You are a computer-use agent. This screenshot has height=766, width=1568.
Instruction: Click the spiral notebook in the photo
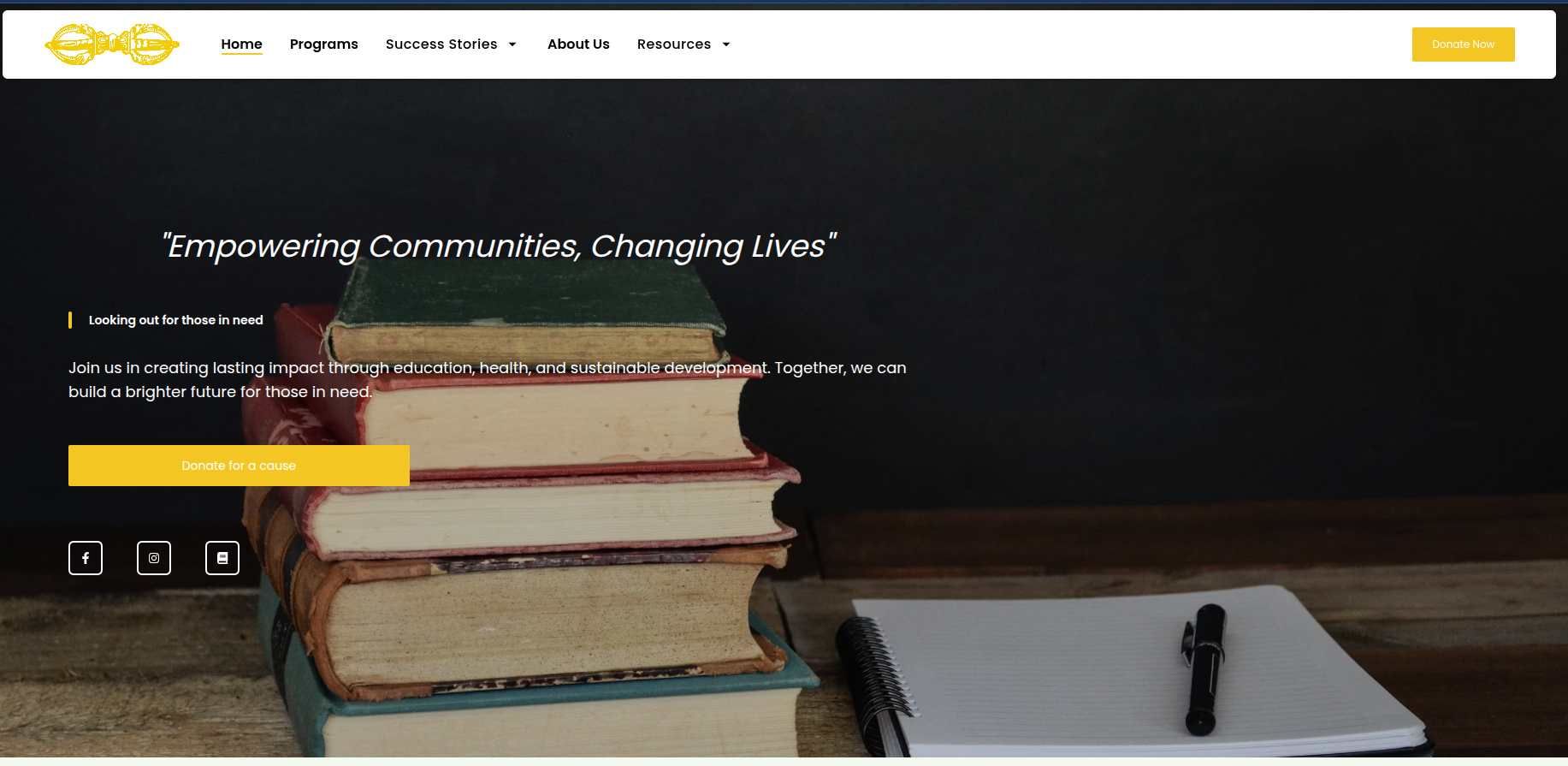pos(1129,676)
